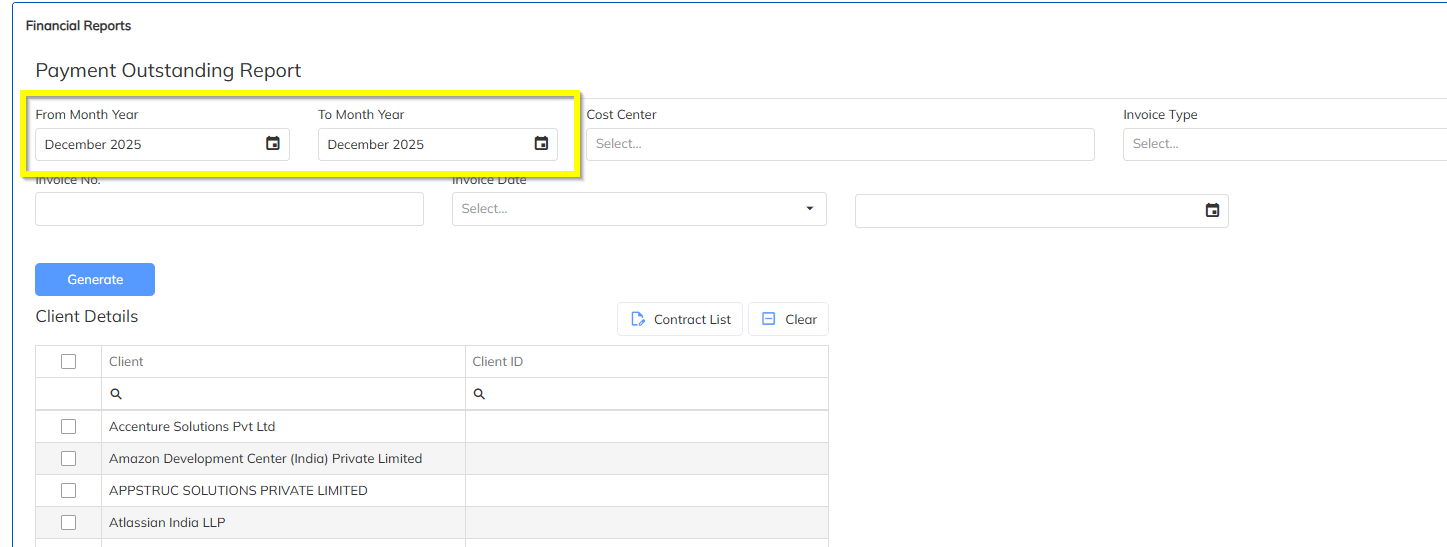The width and height of the screenshot is (1447, 547).
Task: Check the Accenture Solutions Pvt Ltd checkbox
Action: [68, 426]
